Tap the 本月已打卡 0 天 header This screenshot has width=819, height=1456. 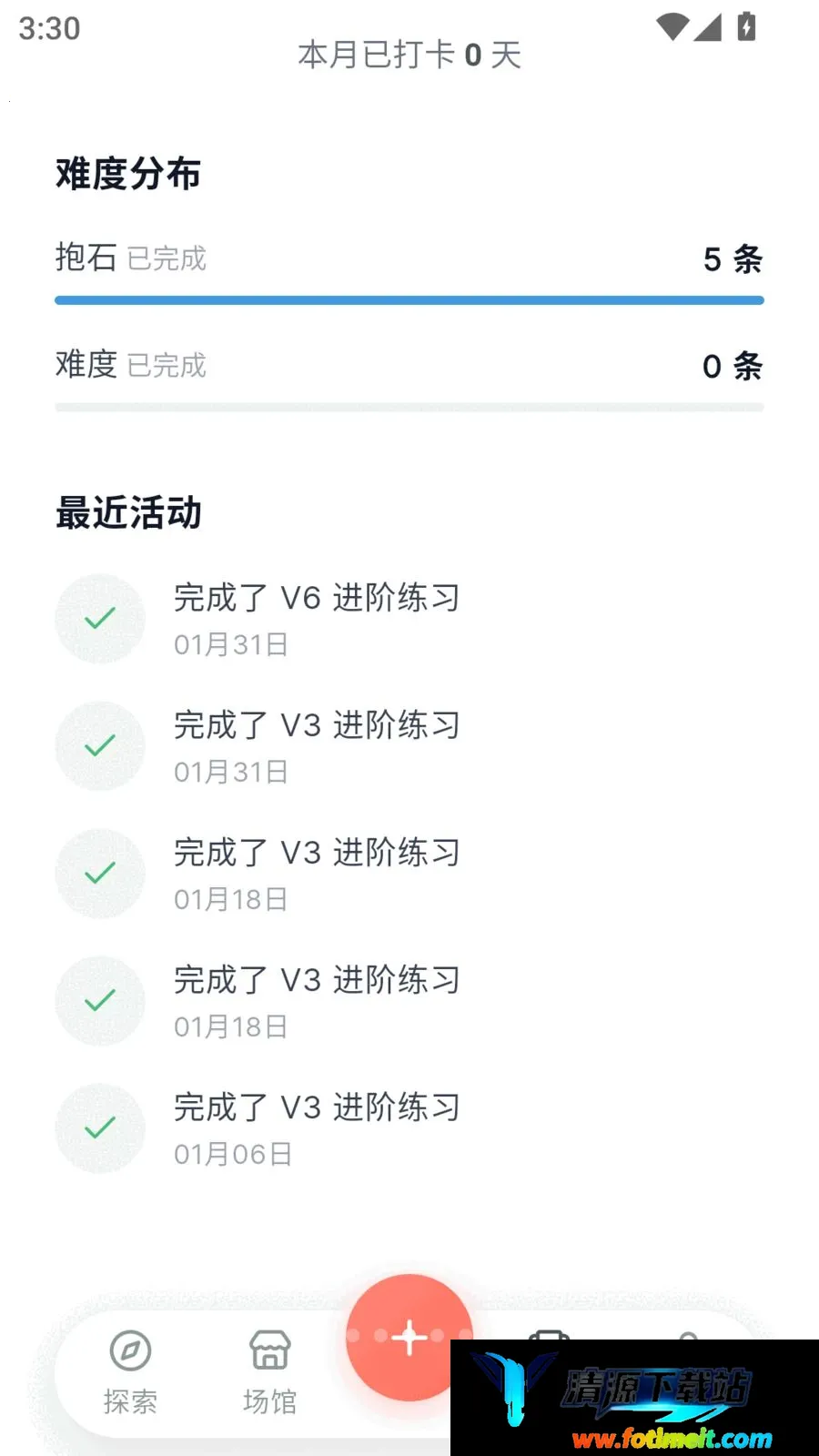click(409, 55)
